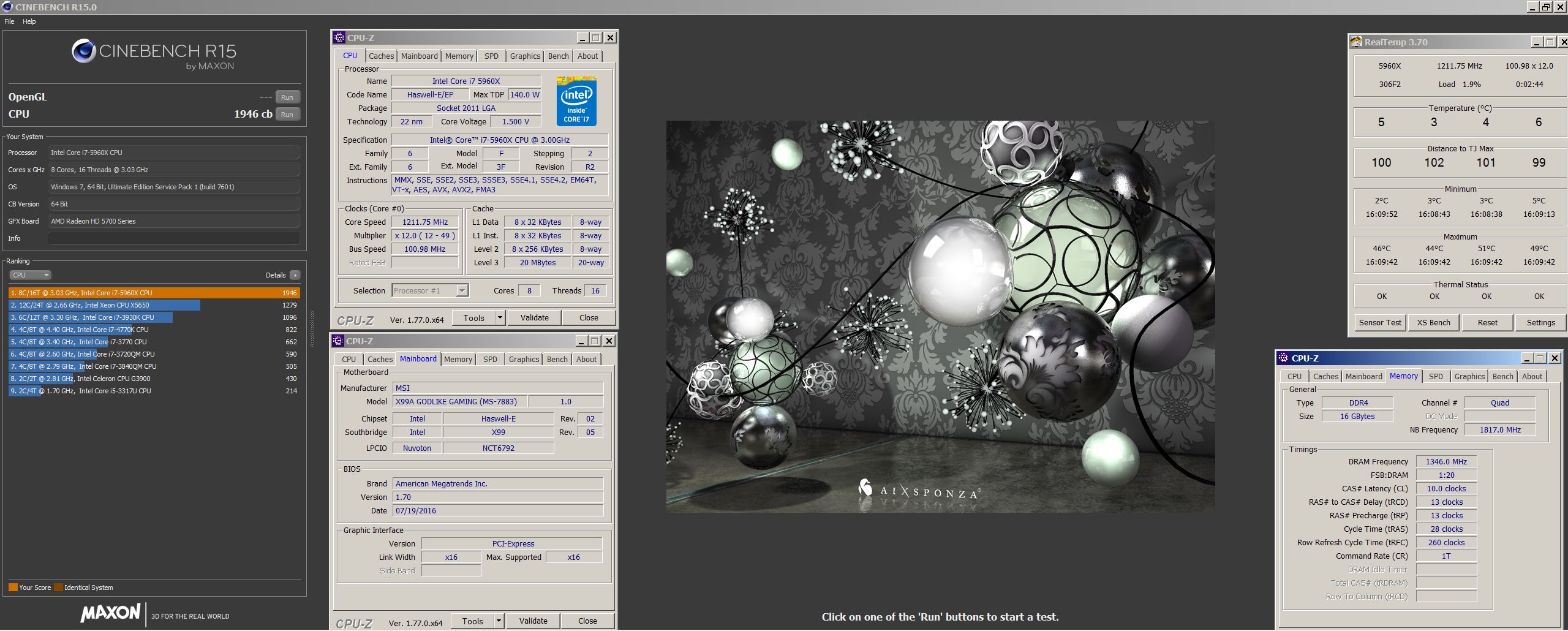This screenshot has width=1568, height=631.
Task: Click Validate in top CPU-Z window
Action: (535, 317)
